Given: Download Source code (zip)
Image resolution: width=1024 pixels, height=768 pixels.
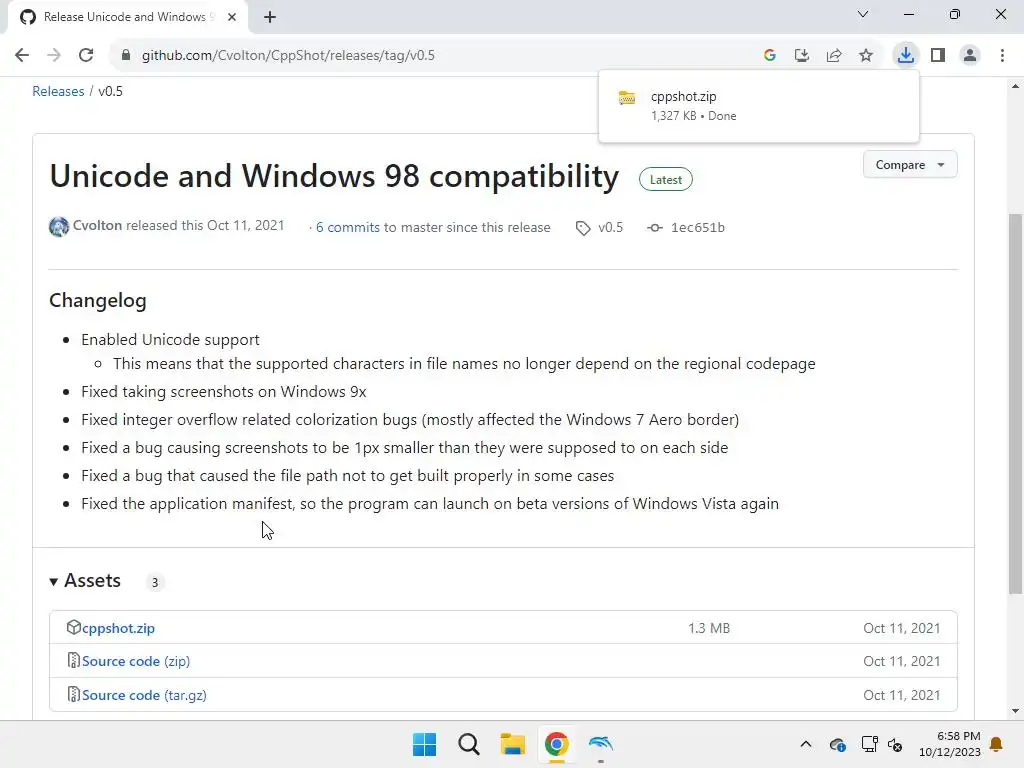Looking at the screenshot, I should point(136,661).
